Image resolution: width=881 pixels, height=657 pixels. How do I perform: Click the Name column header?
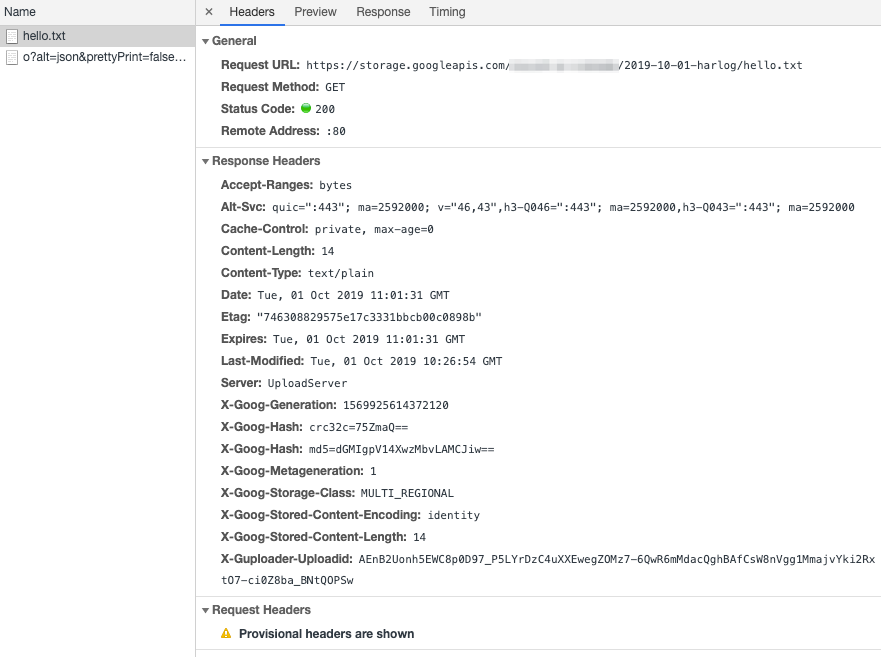pyautogui.click(x=20, y=12)
